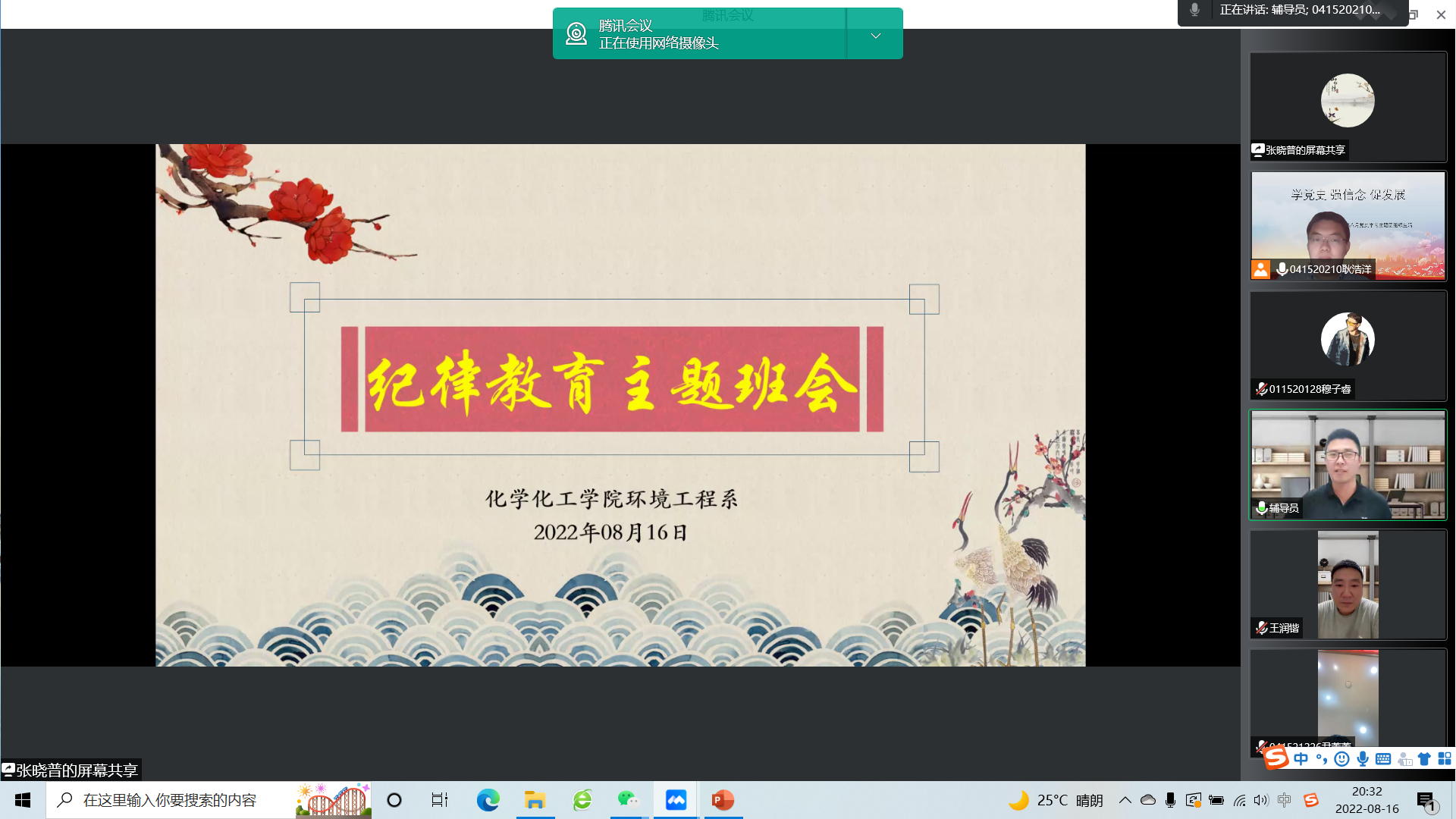This screenshot has width=1456, height=819.
Task: Open Sogou skin shirt icon
Action: coord(1424,759)
